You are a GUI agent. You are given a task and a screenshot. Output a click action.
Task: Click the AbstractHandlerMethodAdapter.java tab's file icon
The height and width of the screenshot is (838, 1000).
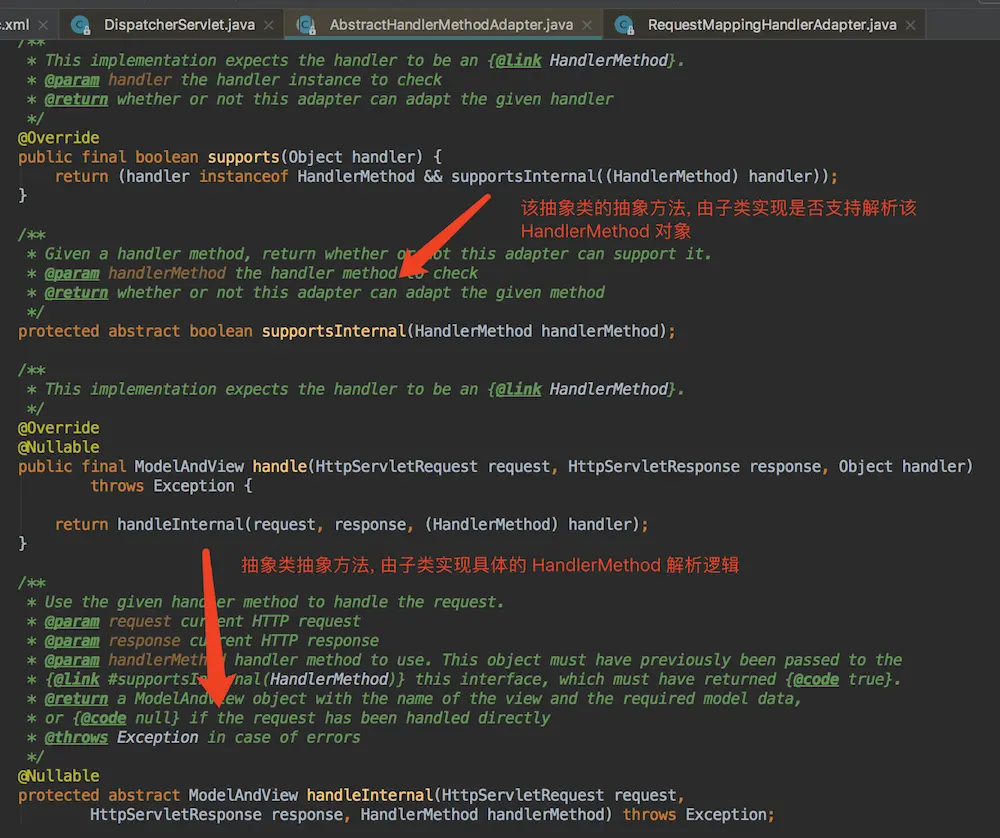pos(306,24)
